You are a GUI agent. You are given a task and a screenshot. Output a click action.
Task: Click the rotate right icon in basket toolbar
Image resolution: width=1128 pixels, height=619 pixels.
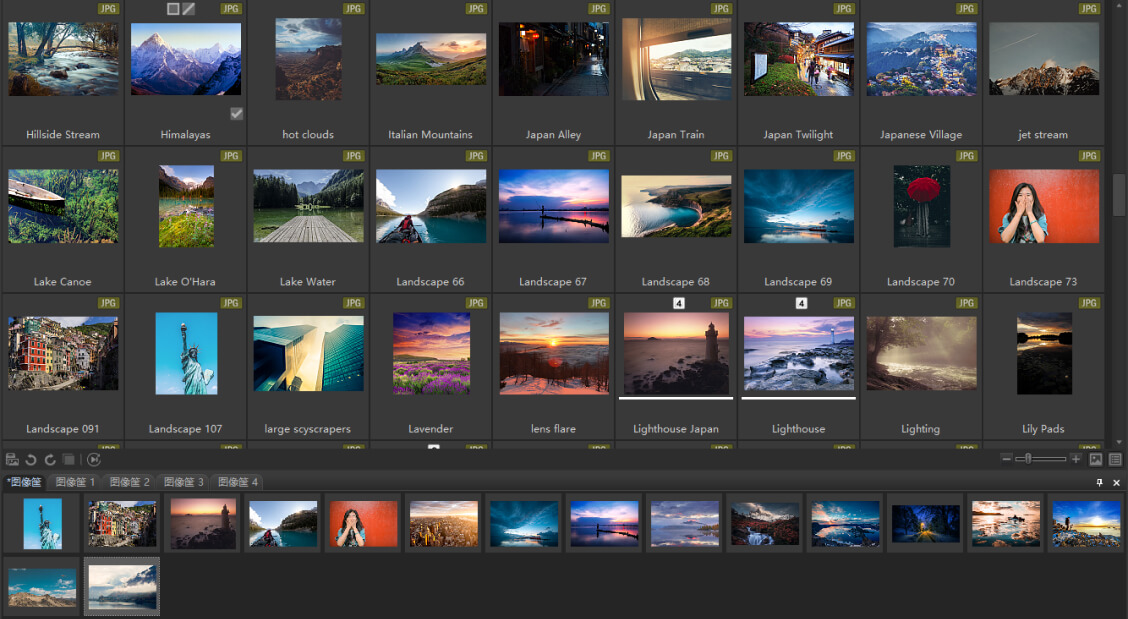[50, 459]
